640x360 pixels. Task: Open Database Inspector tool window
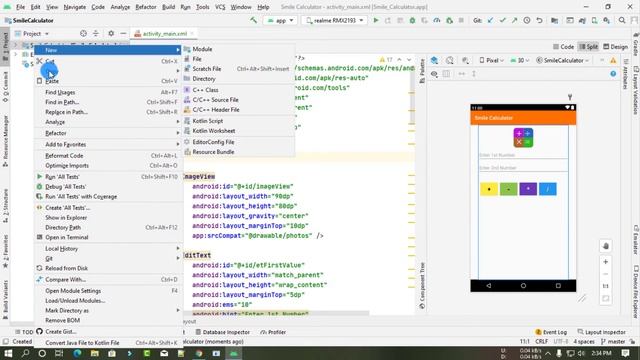coord(222,332)
